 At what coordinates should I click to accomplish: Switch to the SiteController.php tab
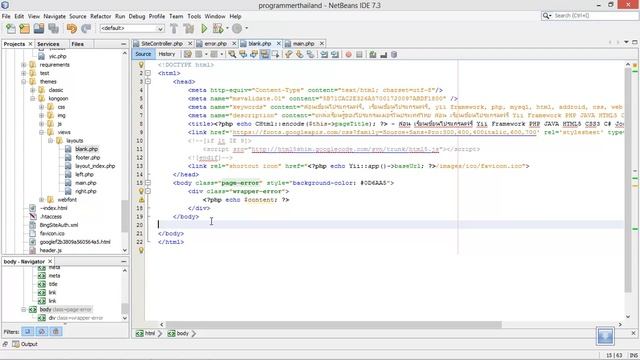pyautogui.click(x=162, y=43)
